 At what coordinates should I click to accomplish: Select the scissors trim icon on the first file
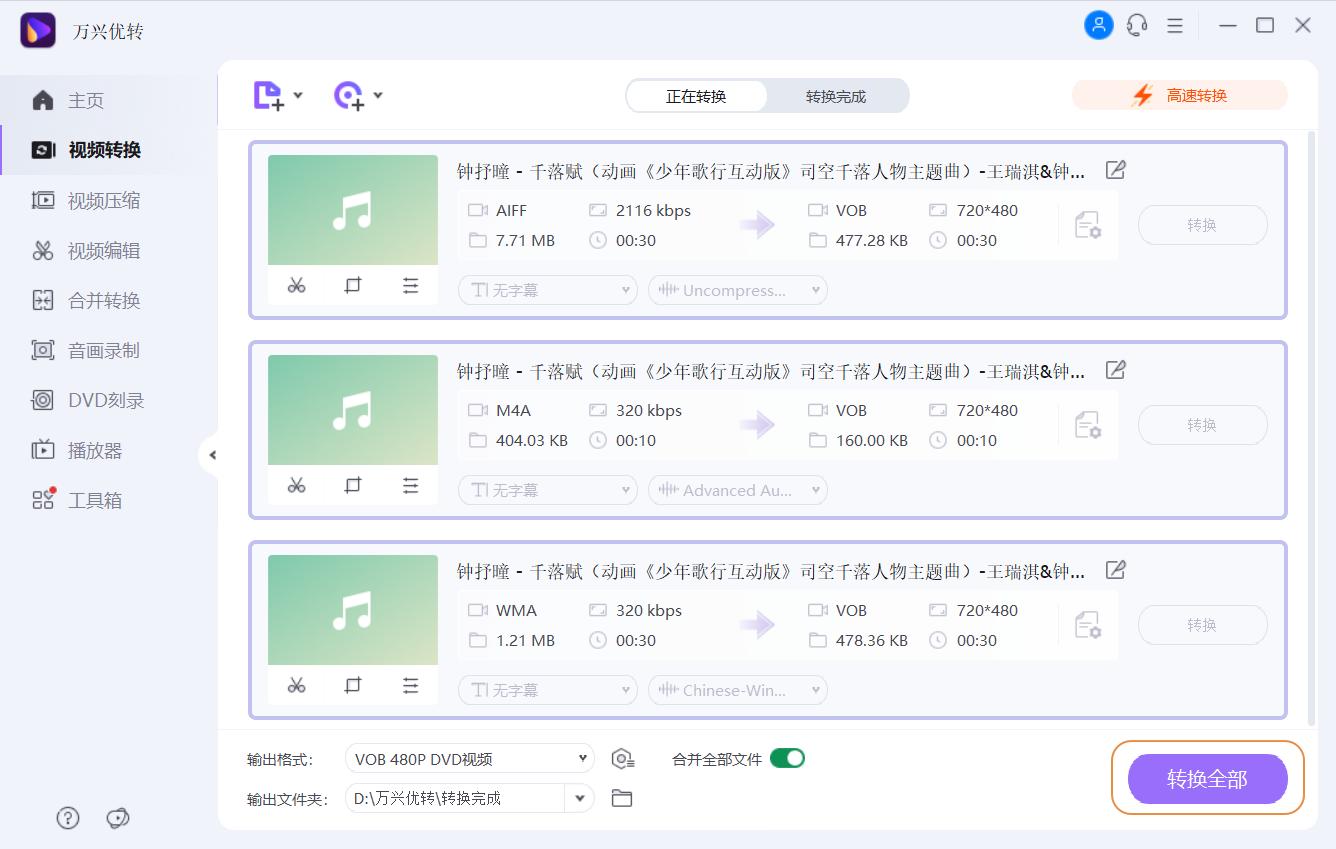pyautogui.click(x=296, y=285)
